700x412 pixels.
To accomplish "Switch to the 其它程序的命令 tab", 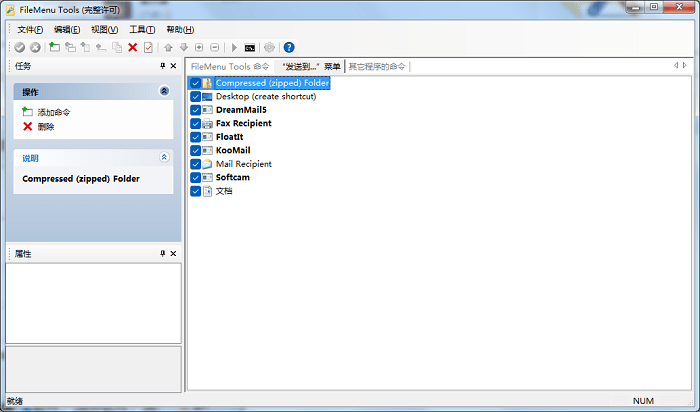I will click(x=377, y=67).
